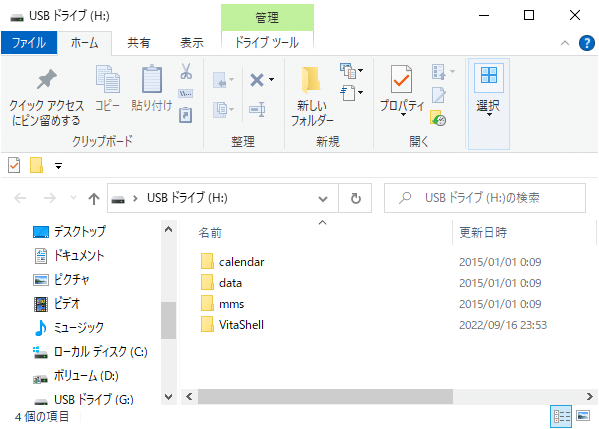Open the Drive Tools tab
This screenshot has width=599, height=429.
pyautogui.click(x=267, y=42)
